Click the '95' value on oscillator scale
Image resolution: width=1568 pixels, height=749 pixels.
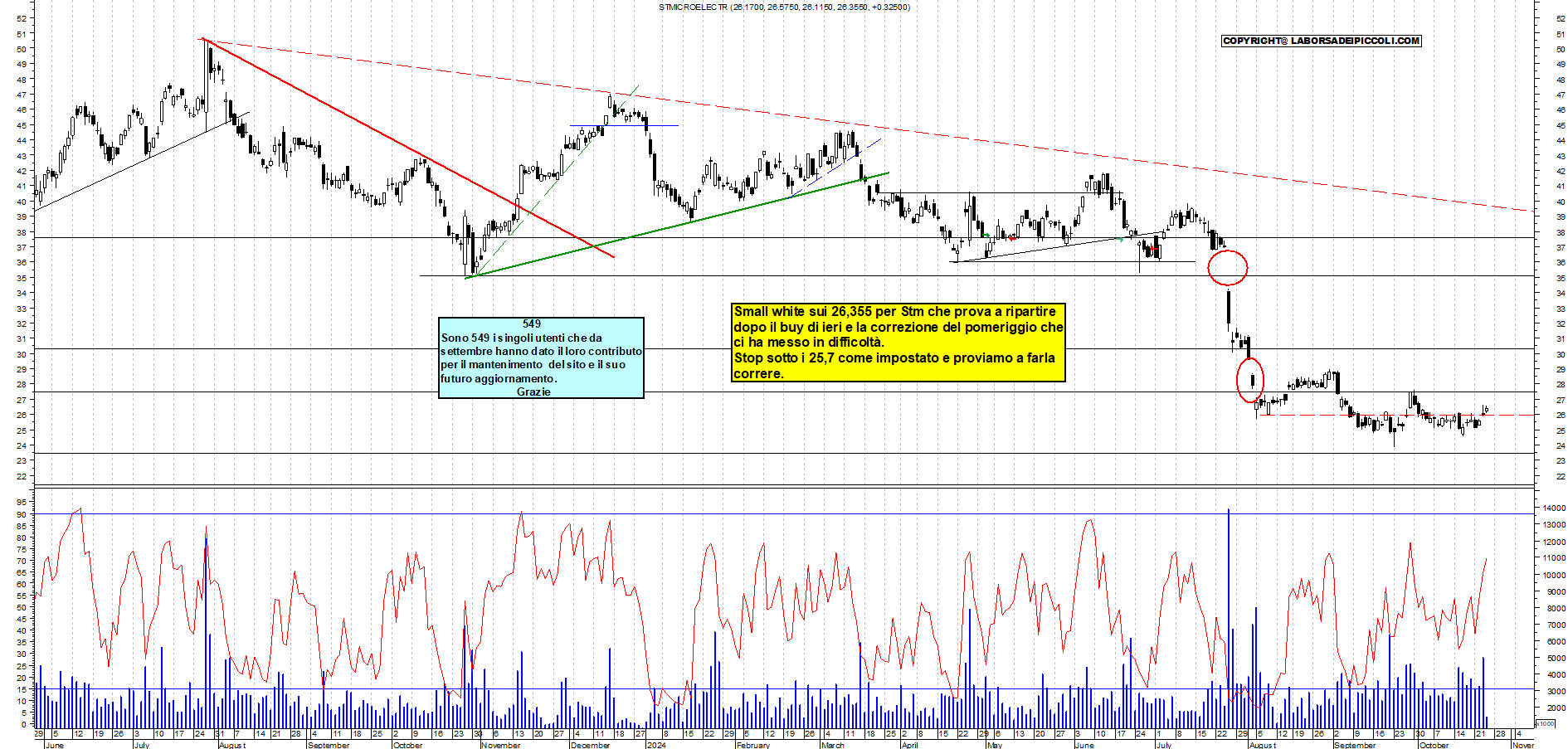pos(22,502)
